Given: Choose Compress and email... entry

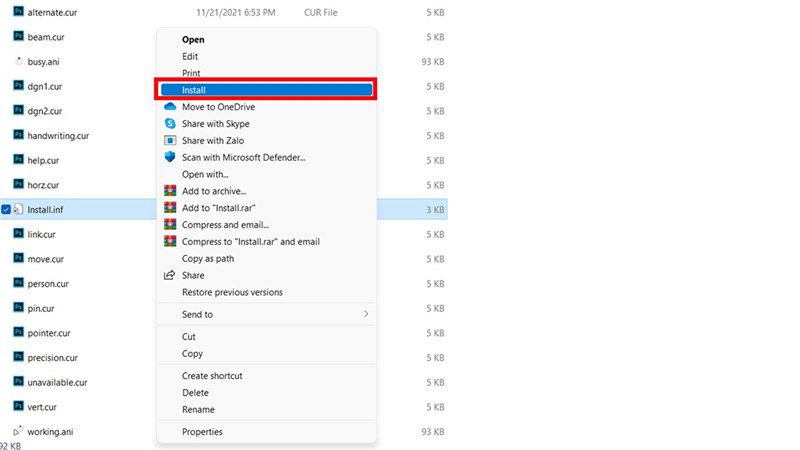Looking at the screenshot, I should [x=225, y=224].
